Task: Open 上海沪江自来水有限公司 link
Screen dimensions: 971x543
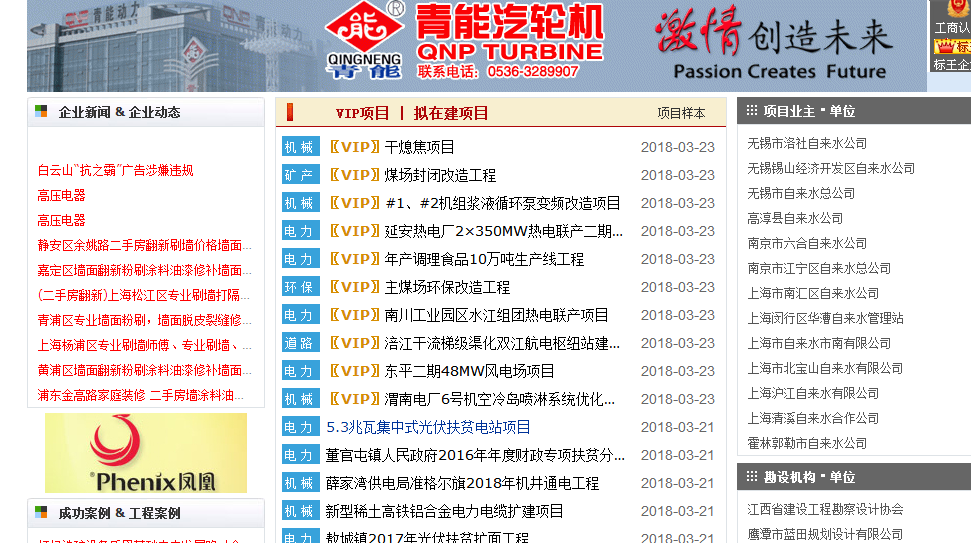Action: coord(813,393)
